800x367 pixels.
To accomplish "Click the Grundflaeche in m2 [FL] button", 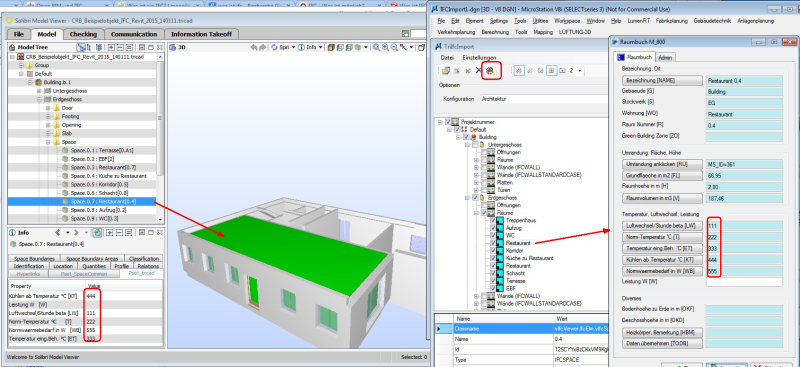I will pos(662,176).
